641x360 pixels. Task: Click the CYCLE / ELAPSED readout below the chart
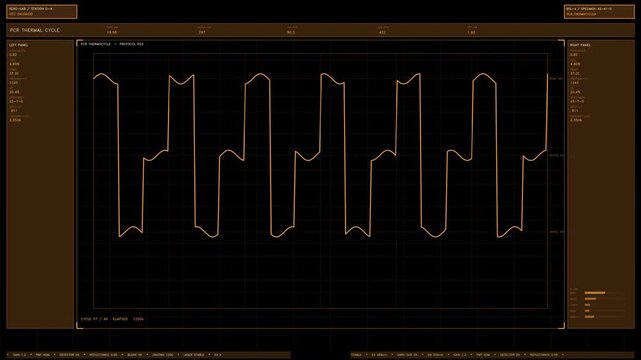(x=112, y=319)
